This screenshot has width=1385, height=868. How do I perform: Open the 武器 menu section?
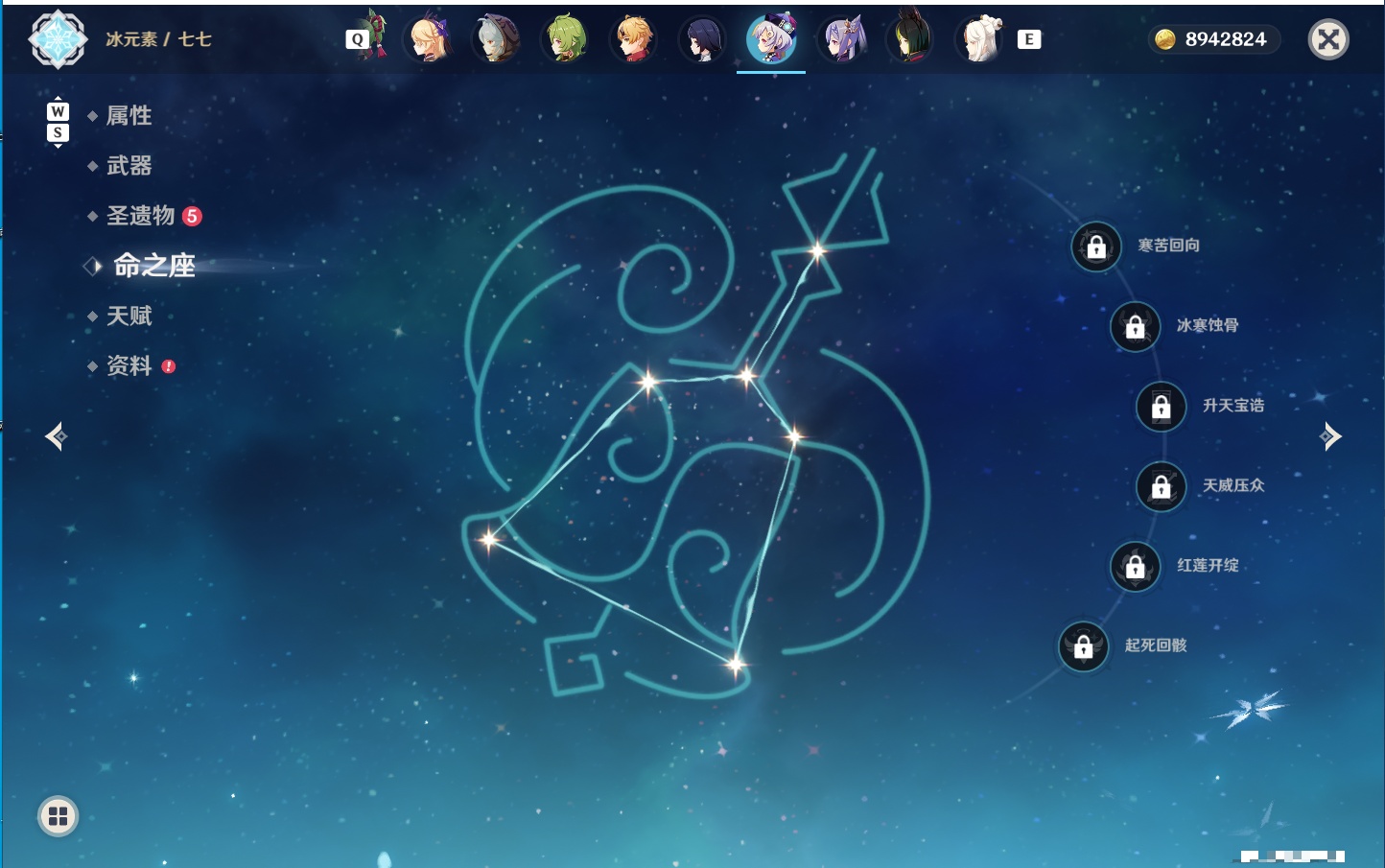pos(129,166)
